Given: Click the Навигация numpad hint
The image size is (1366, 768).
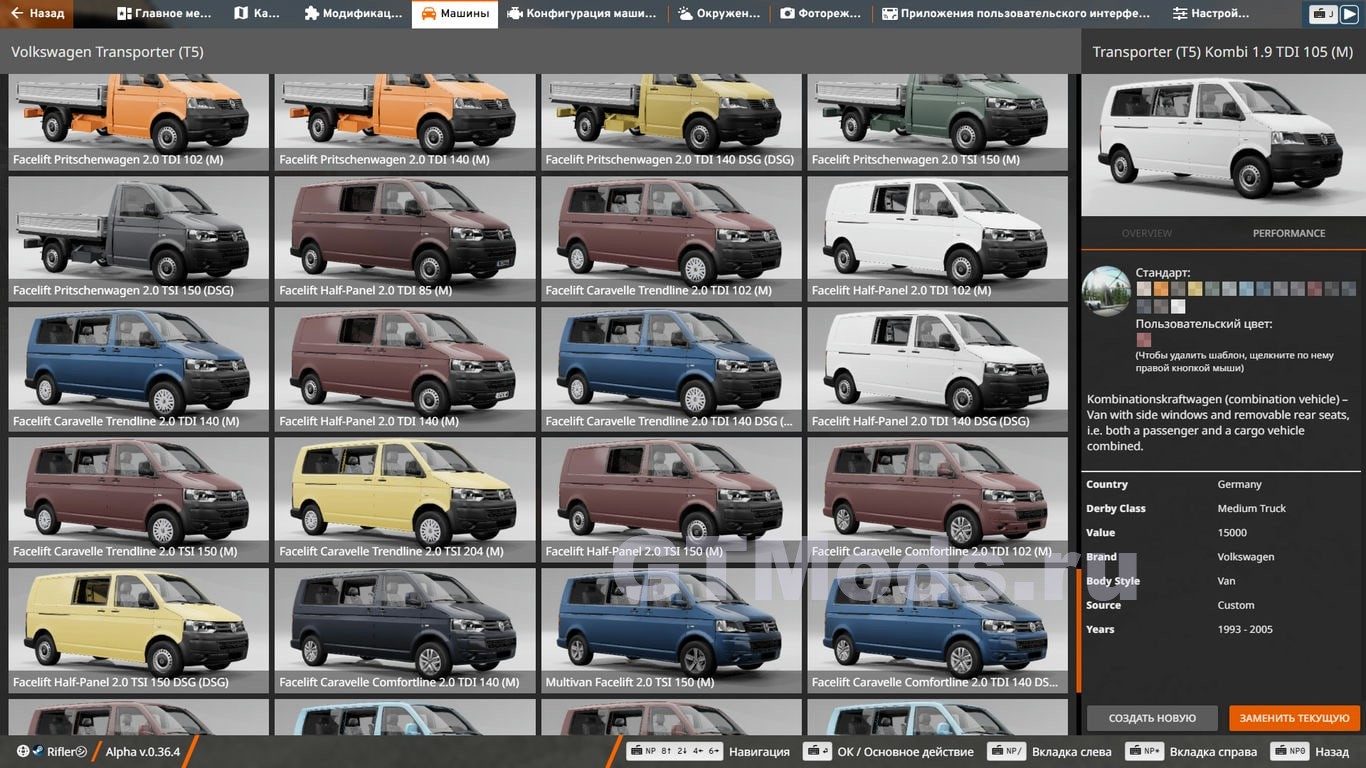Looking at the screenshot, I should pos(708,752).
